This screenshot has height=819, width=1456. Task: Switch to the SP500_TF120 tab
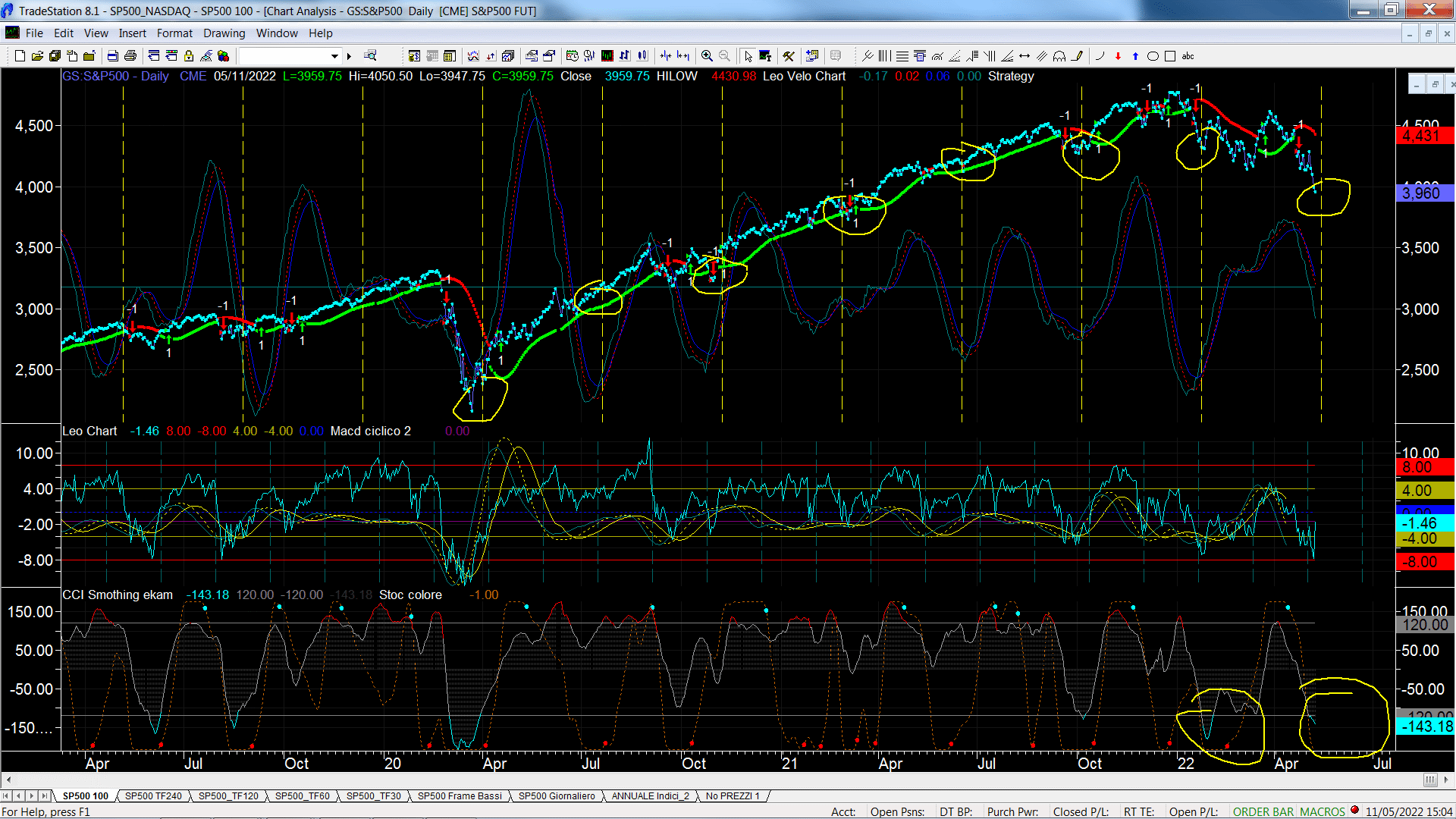(228, 796)
